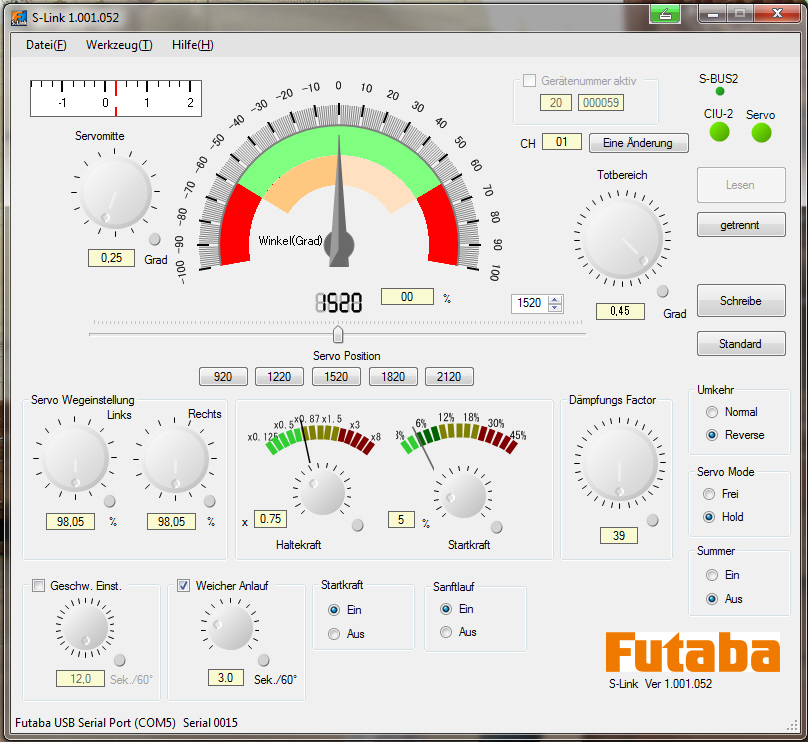Click the small grey button beside Totbereich Grad
This screenshot has height=742, width=808.
663,291
